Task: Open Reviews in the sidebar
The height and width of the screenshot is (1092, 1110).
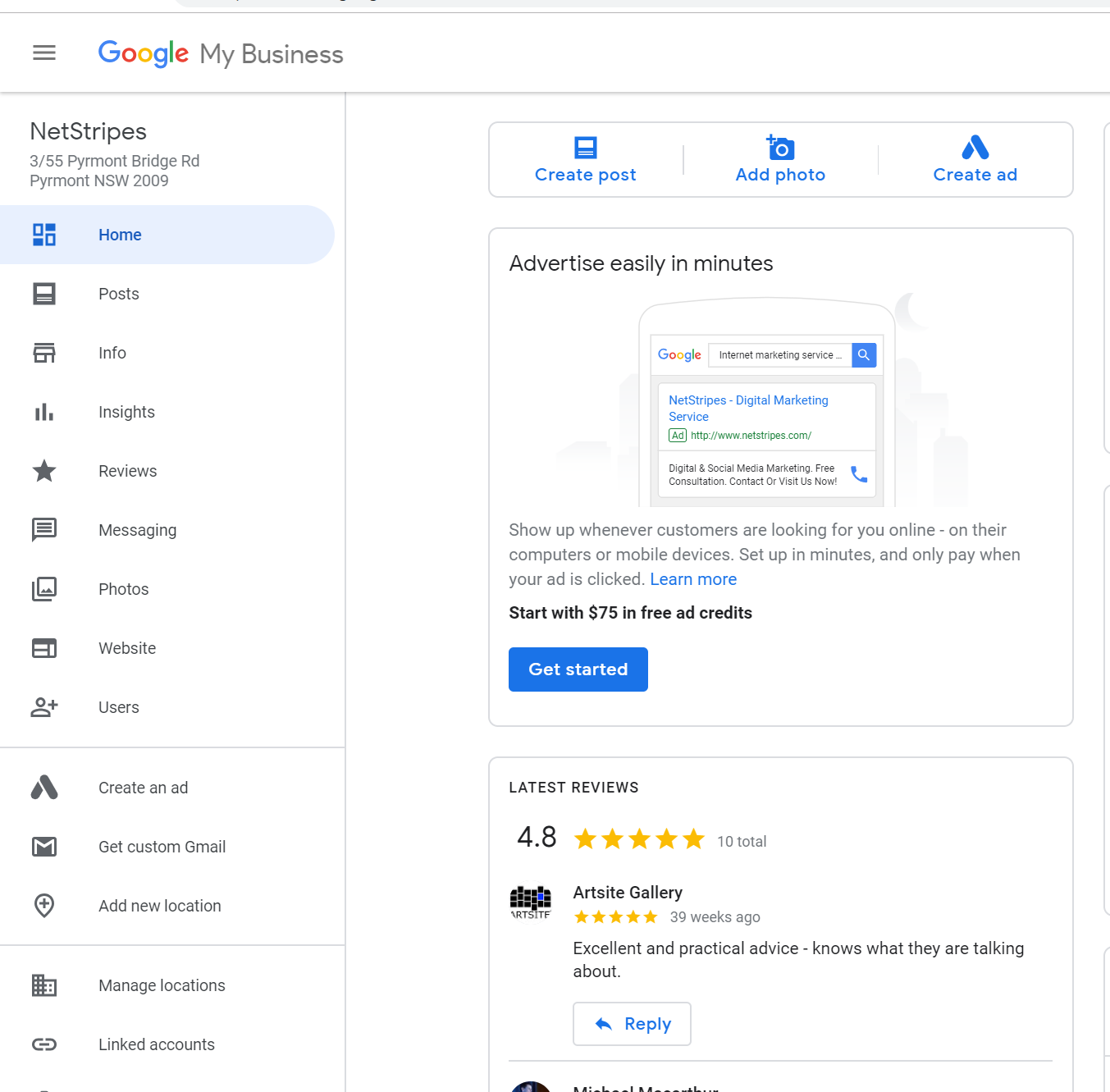Action: click(167, 471)
